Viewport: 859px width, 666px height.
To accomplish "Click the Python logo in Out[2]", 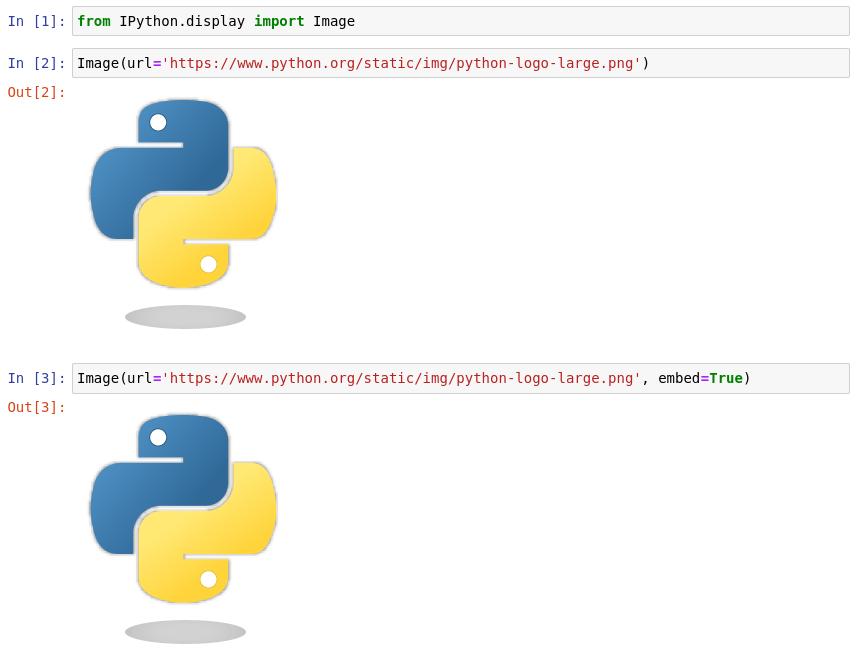I will tap(184, 194).
